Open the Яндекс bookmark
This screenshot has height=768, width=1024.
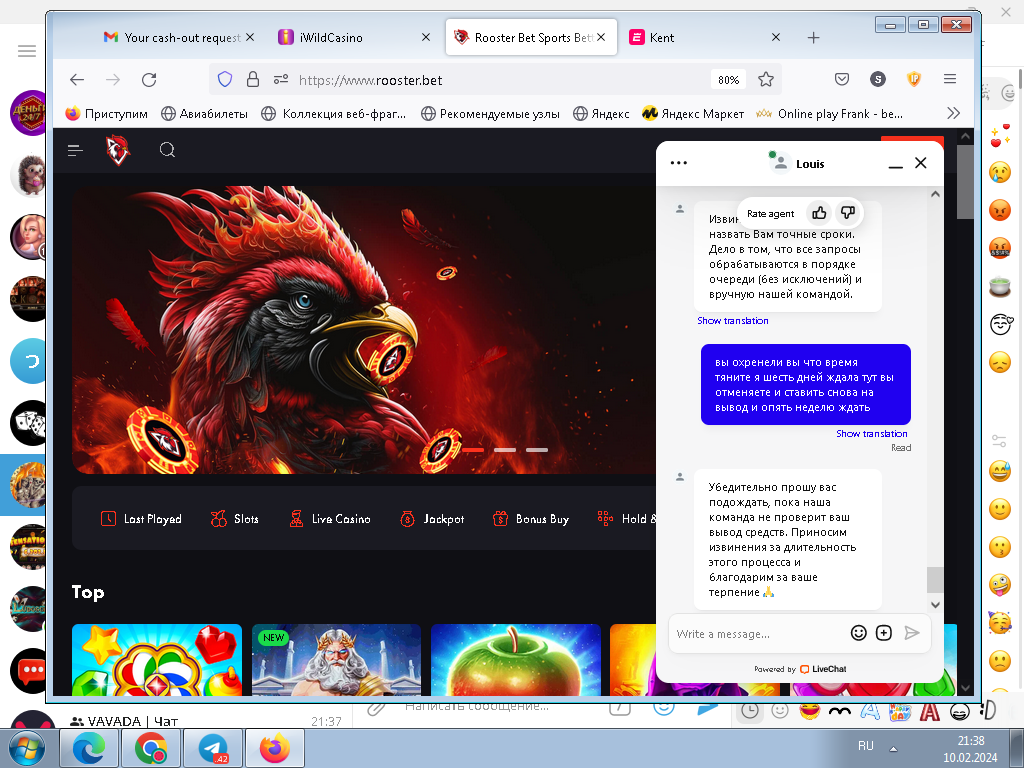601,114
